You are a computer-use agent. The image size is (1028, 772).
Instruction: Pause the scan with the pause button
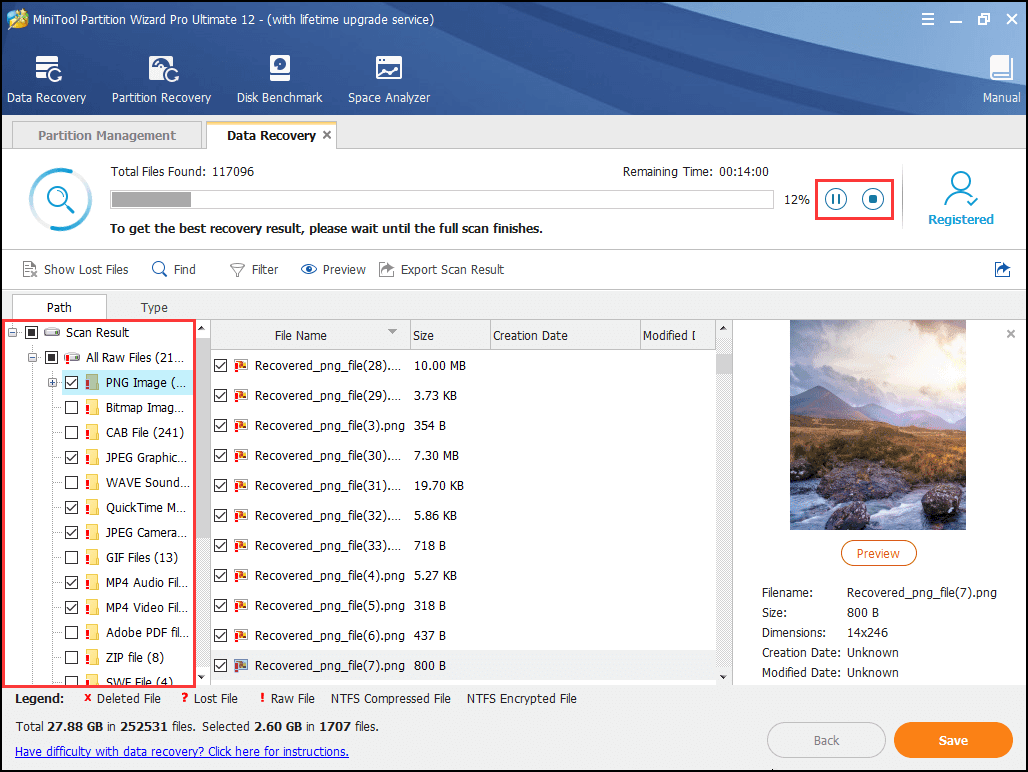(836, 199)
